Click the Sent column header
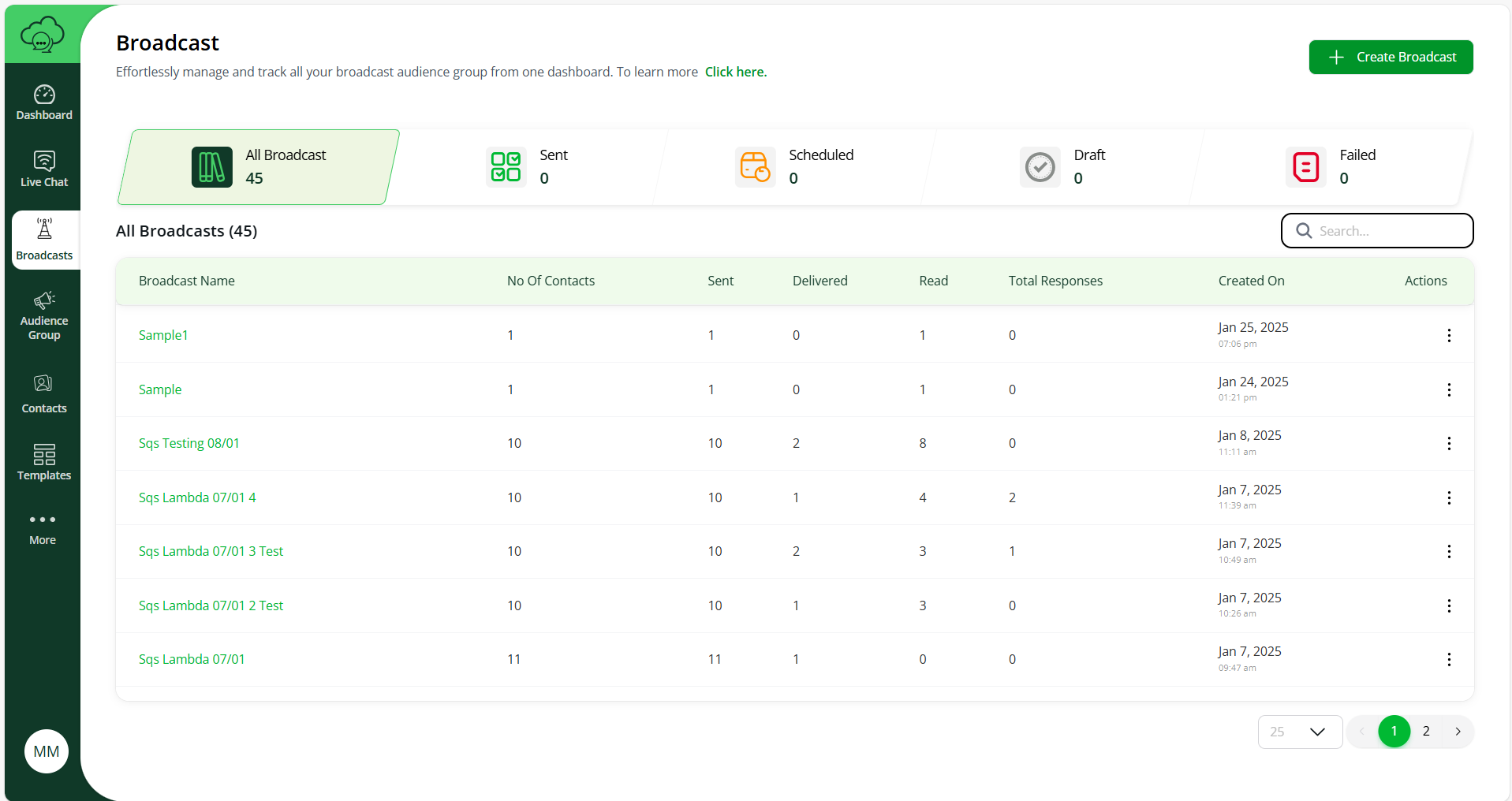 (720, 281)
